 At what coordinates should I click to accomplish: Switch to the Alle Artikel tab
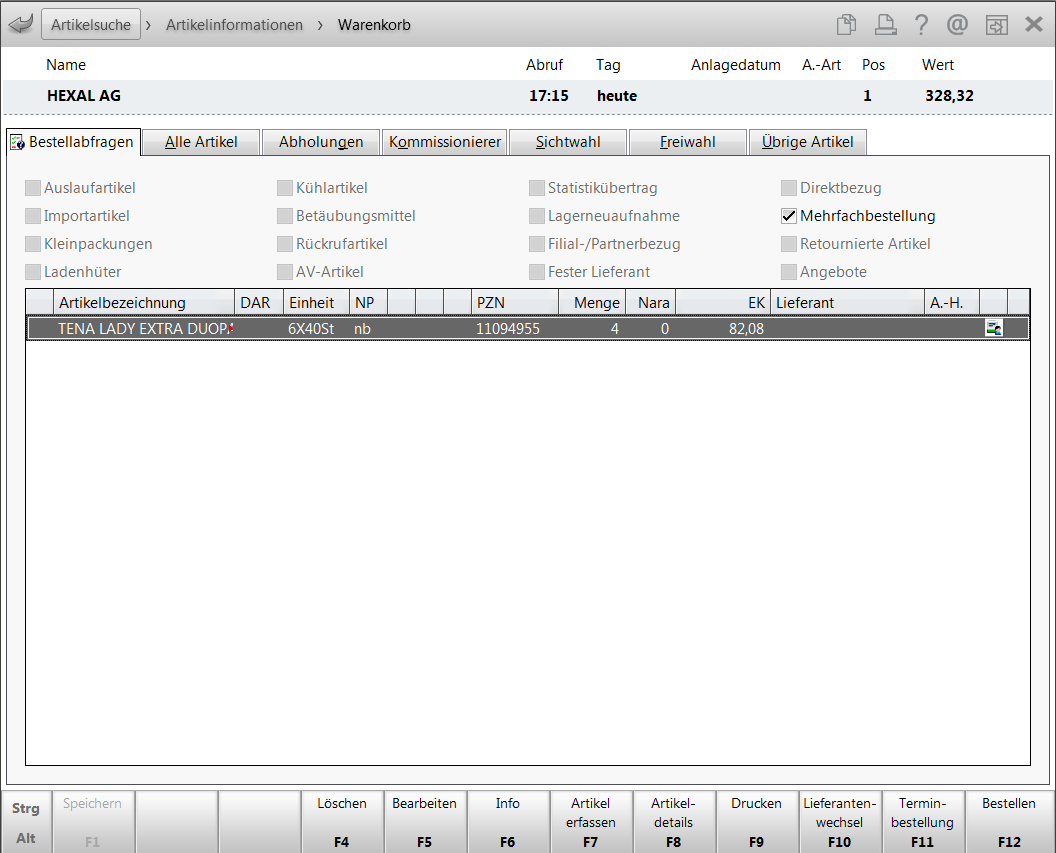pyautogui.click(x=201, y=142)
